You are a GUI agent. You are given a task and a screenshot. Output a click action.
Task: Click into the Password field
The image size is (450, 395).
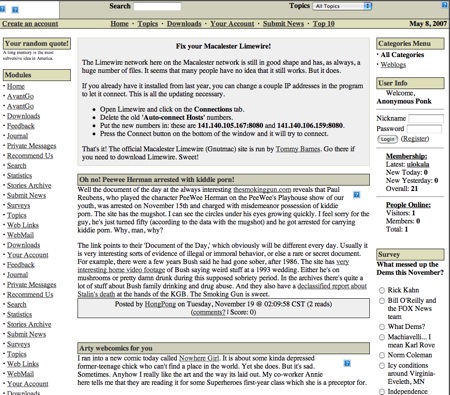[424, 129]
